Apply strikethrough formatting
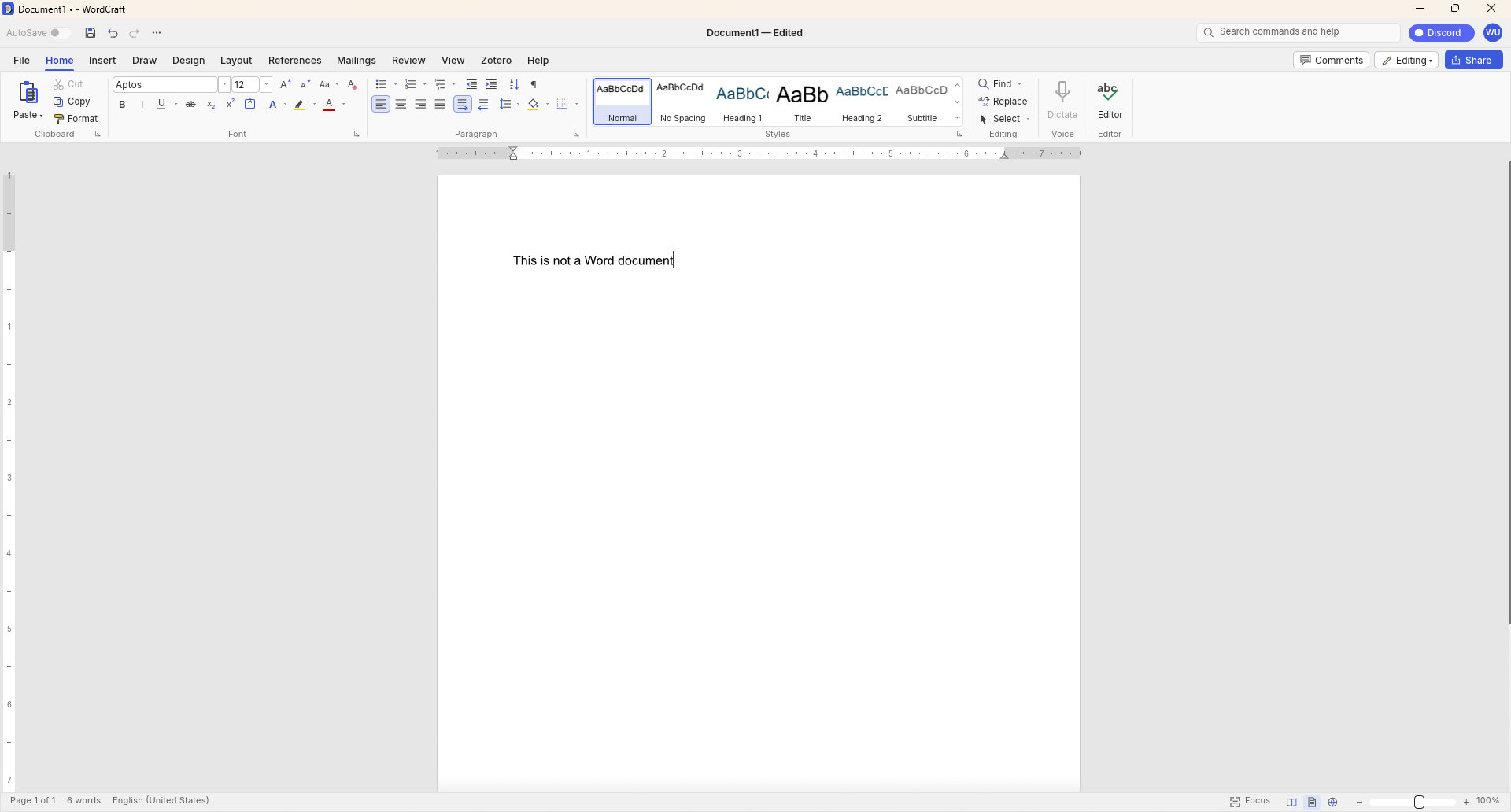 tap(190, 105)
